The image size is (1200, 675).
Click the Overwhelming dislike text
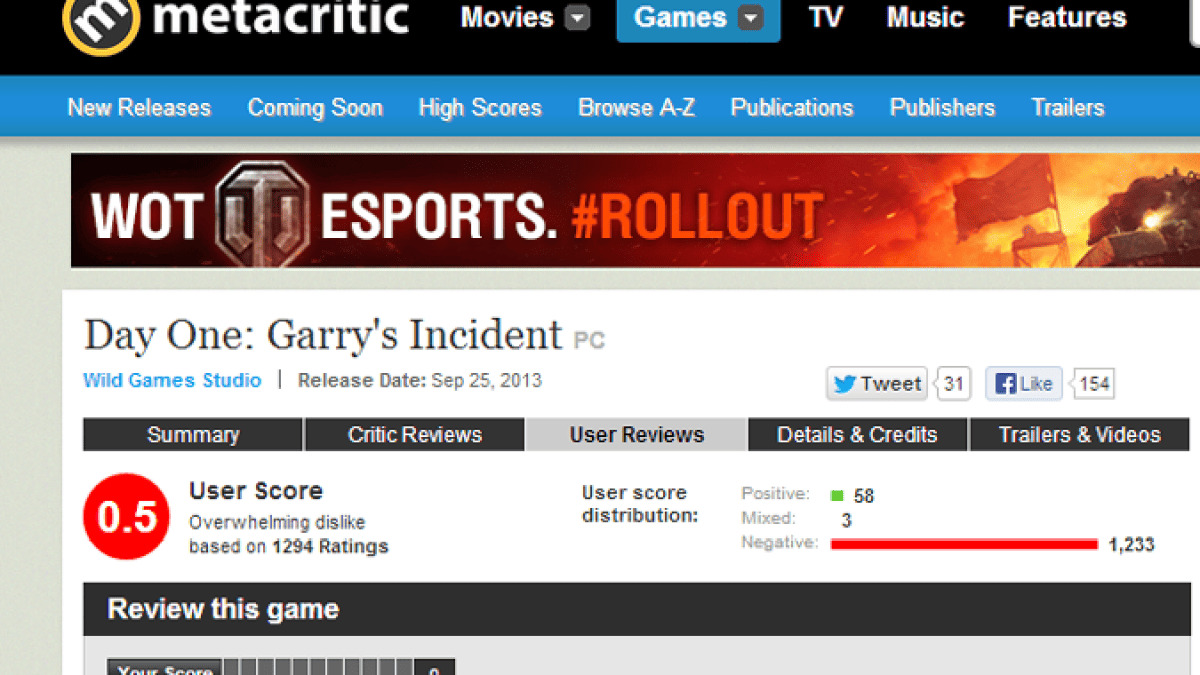tap(277, 522)
